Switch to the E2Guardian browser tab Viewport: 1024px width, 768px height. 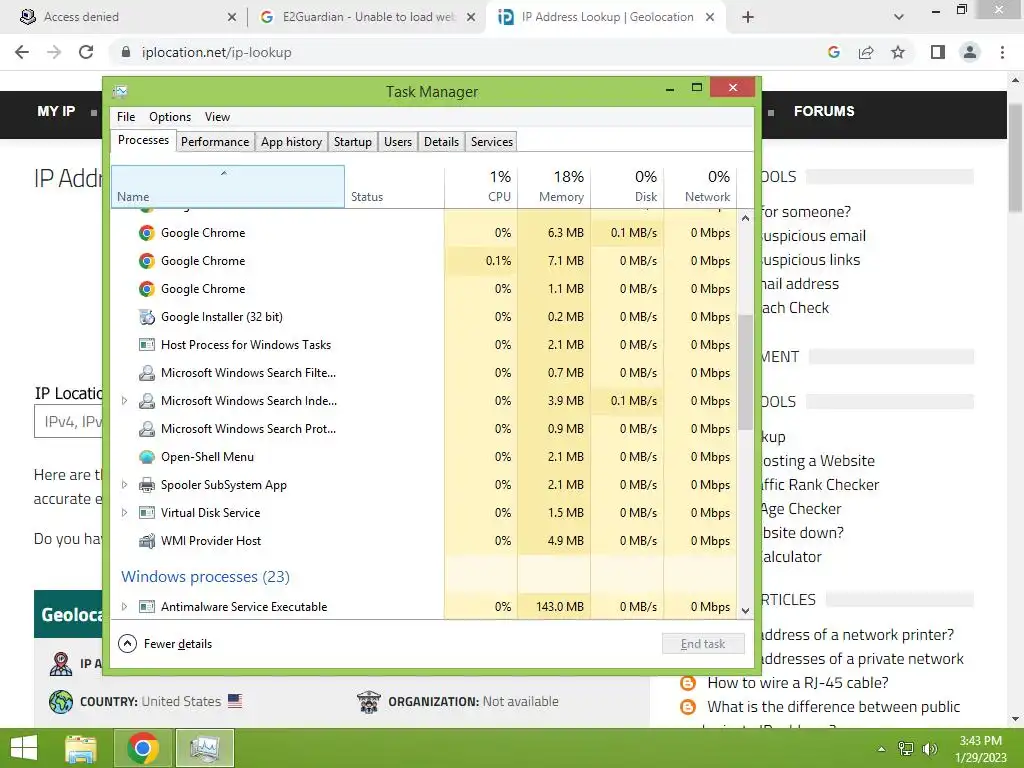[x=368, y=17]
